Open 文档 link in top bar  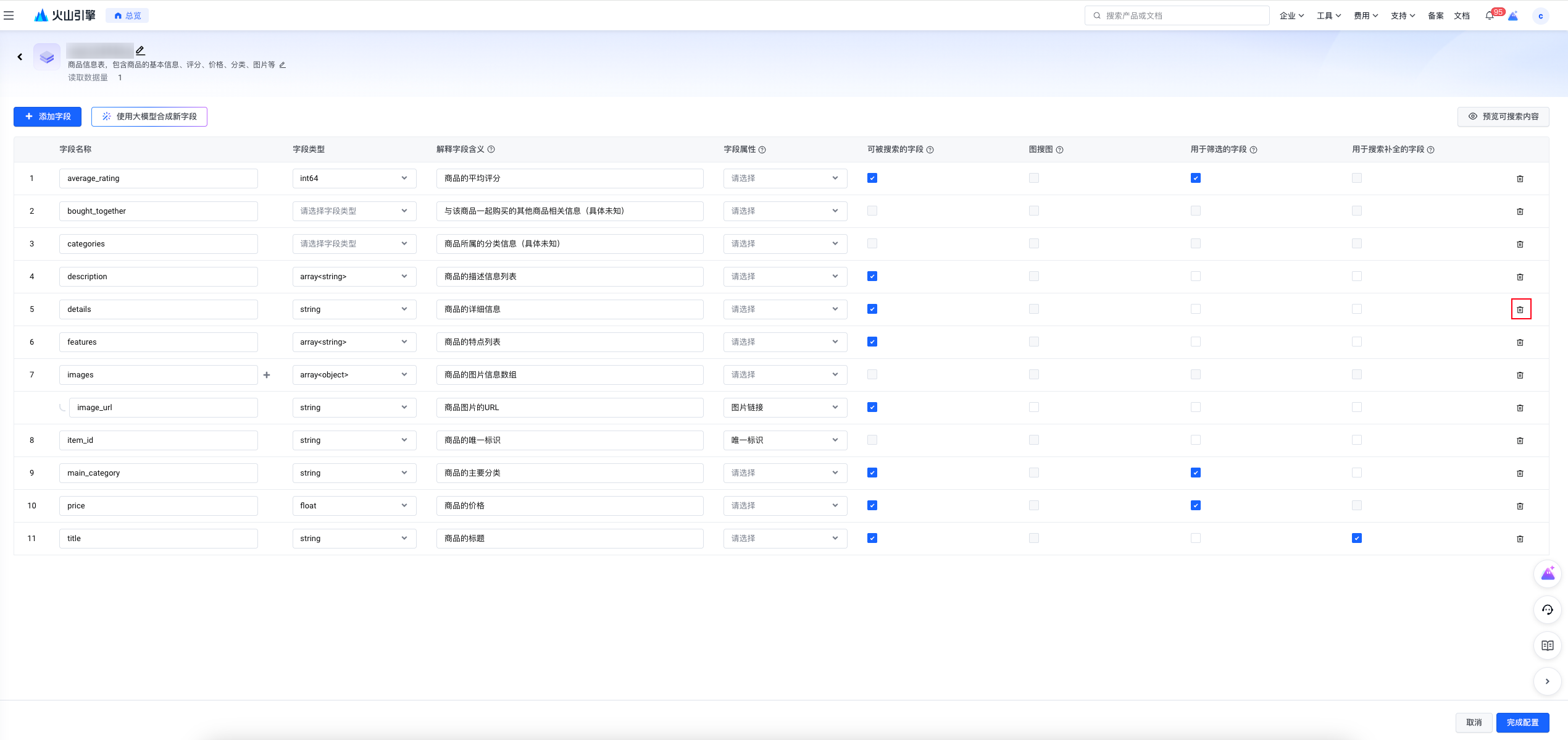[1462, 16]
